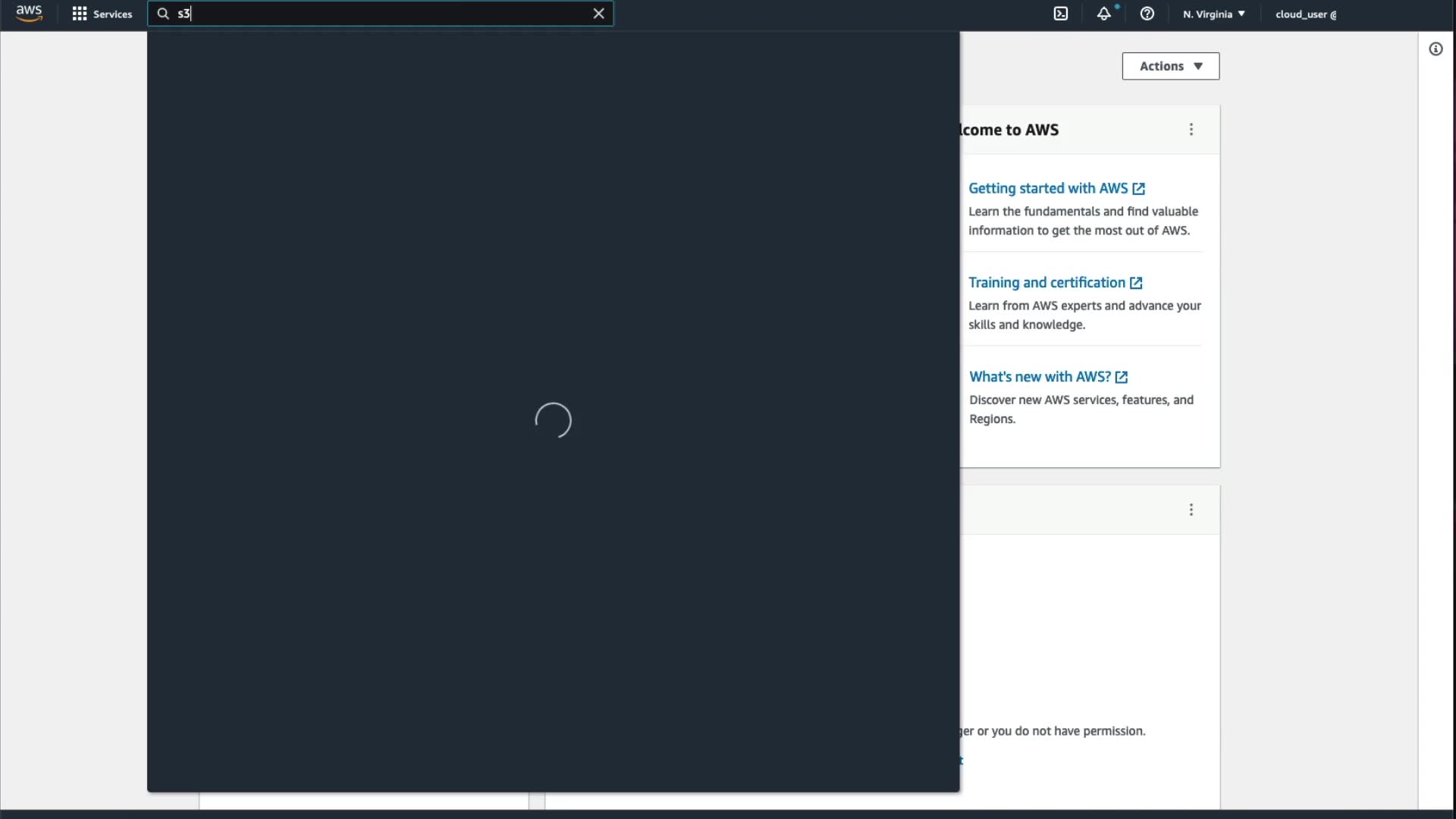Click the external-link icon beside What's new
Image resolution: width=1456 pixels, height=819 pixels.
point(1122,377)
